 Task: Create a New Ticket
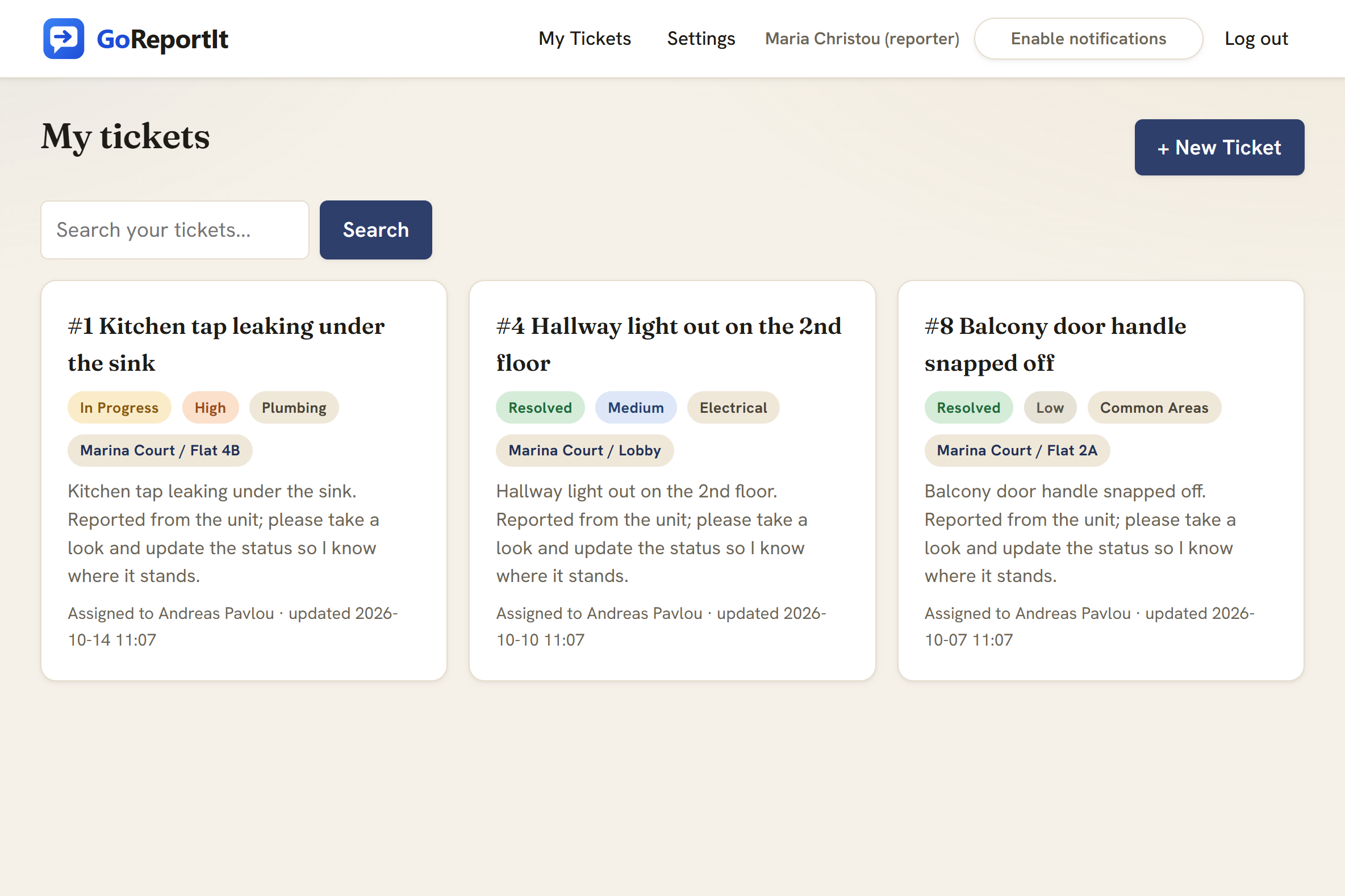(1219, 148)
